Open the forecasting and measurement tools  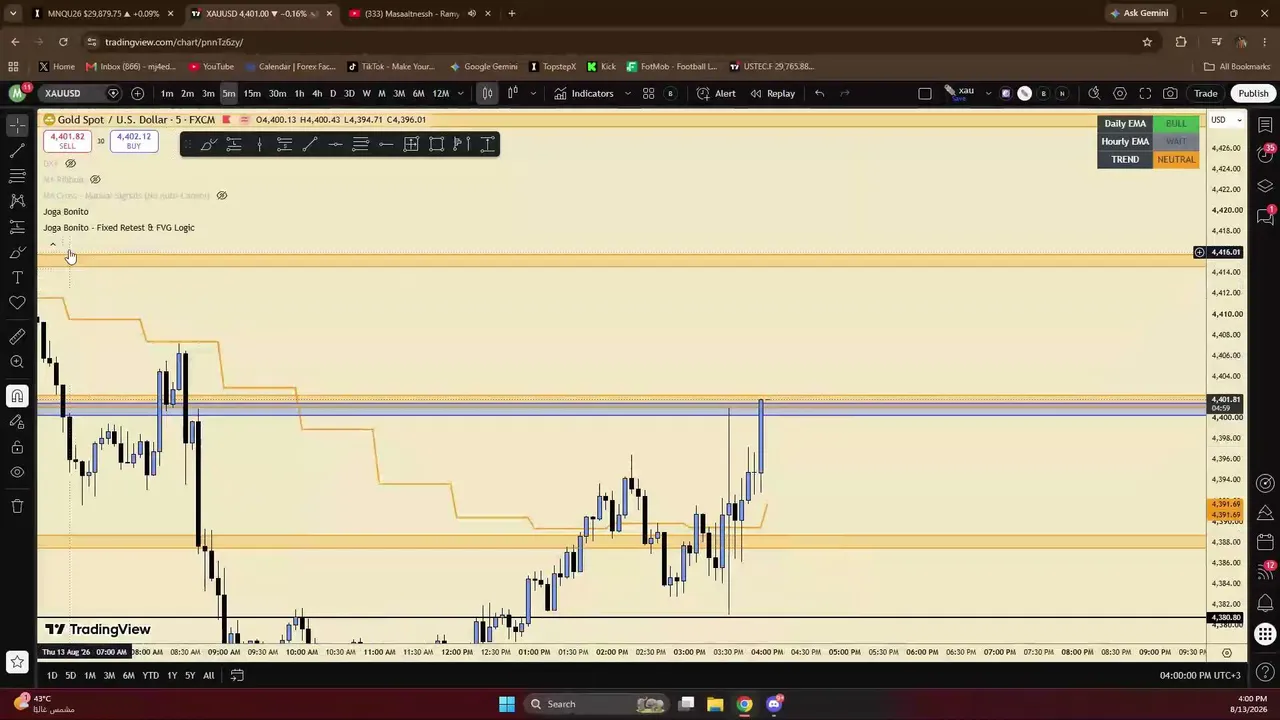tap(17, 227)
